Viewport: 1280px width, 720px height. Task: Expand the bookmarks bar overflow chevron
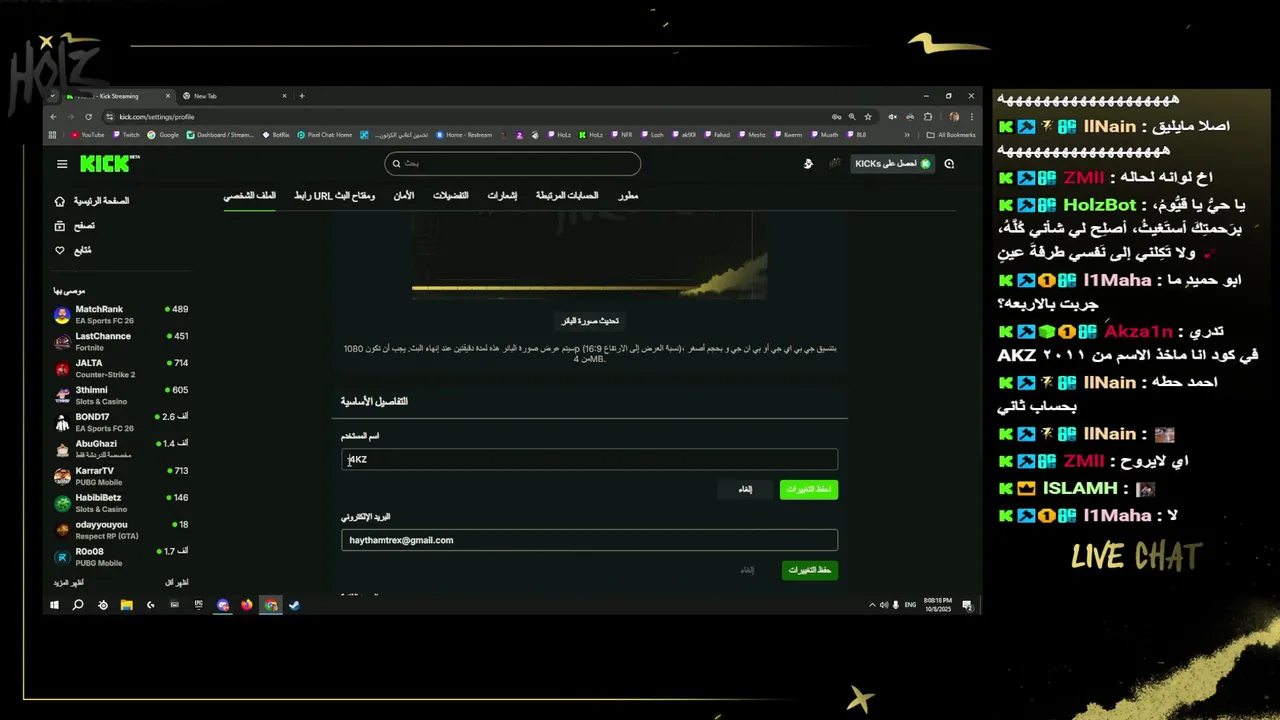tap(907, 135)
